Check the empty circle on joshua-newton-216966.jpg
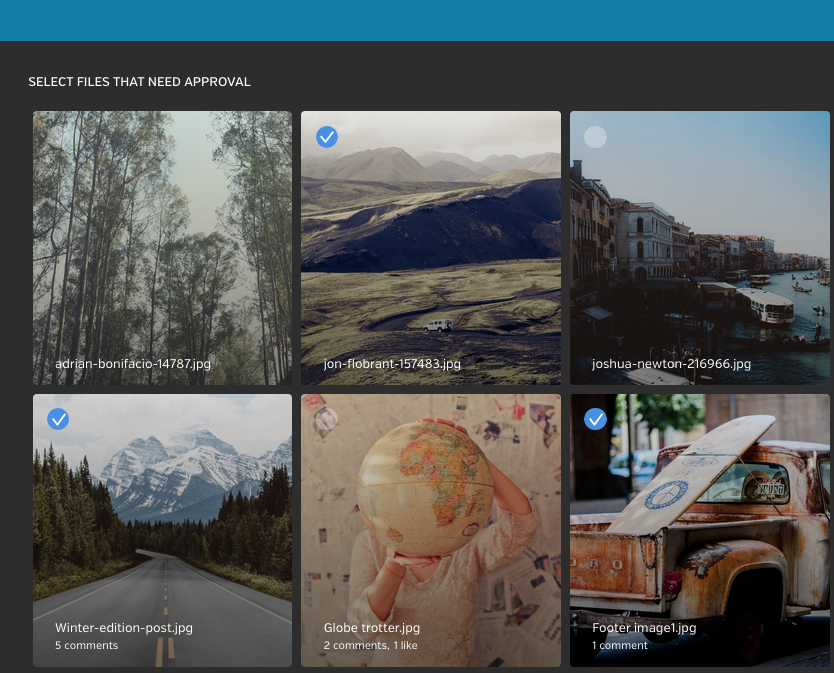Viewport: 834px width, 673px height. point(595,137)
